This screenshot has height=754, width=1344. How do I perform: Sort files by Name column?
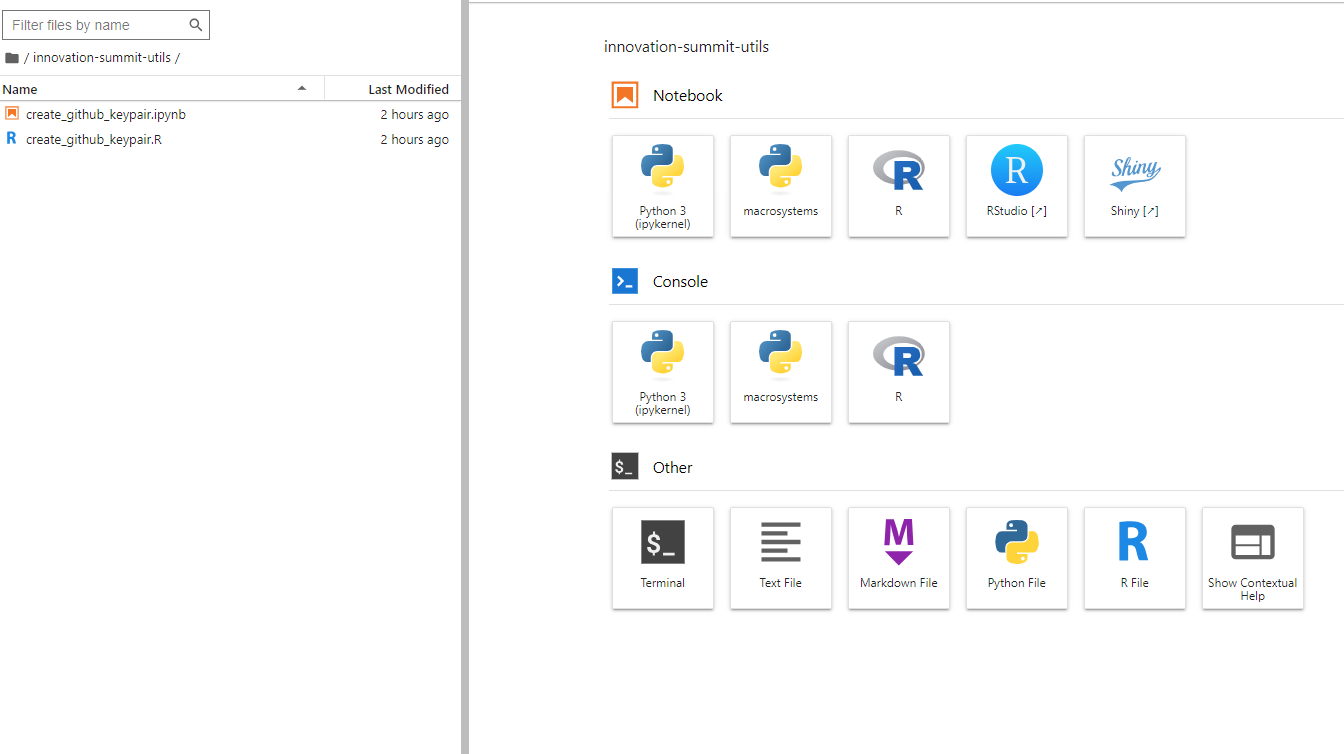162,89
